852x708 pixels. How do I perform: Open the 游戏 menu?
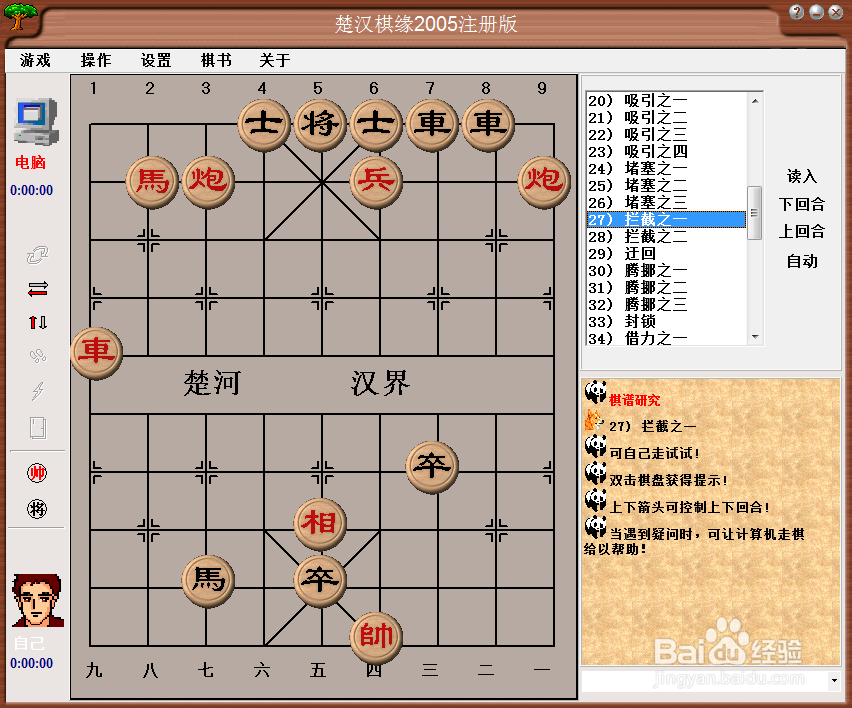[35, 60]
